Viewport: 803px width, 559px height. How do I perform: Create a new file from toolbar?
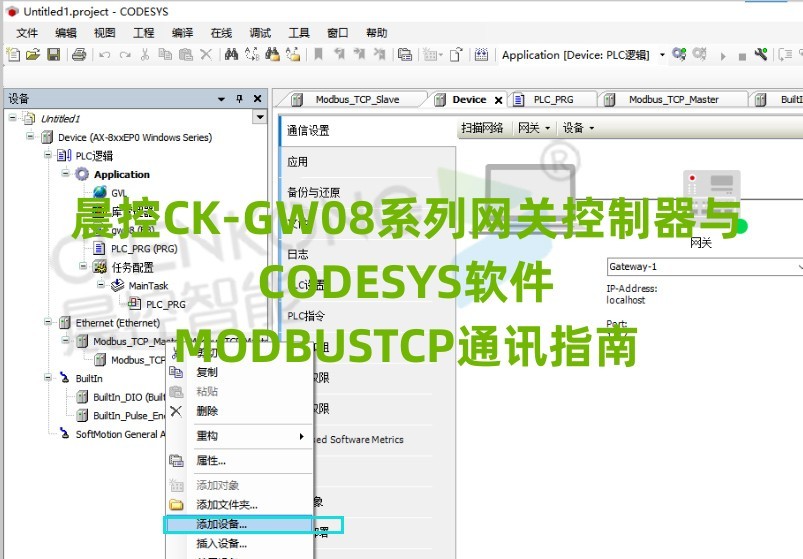click(12, 54)
